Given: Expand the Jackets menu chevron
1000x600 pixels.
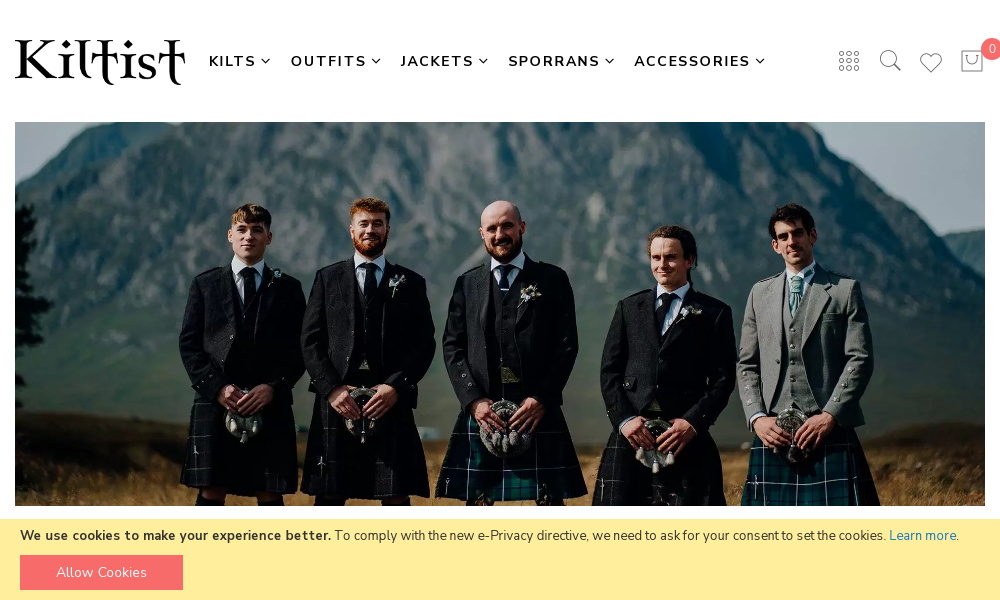Looking at the screenshot, I should 483,61.
